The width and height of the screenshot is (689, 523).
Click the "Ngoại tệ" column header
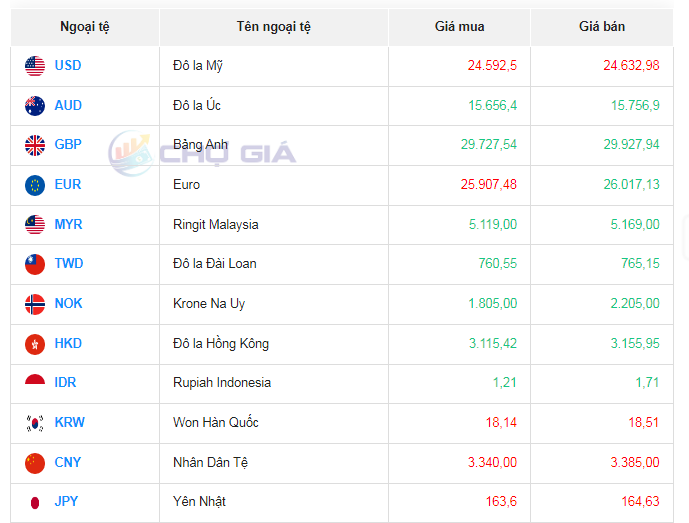85,27
